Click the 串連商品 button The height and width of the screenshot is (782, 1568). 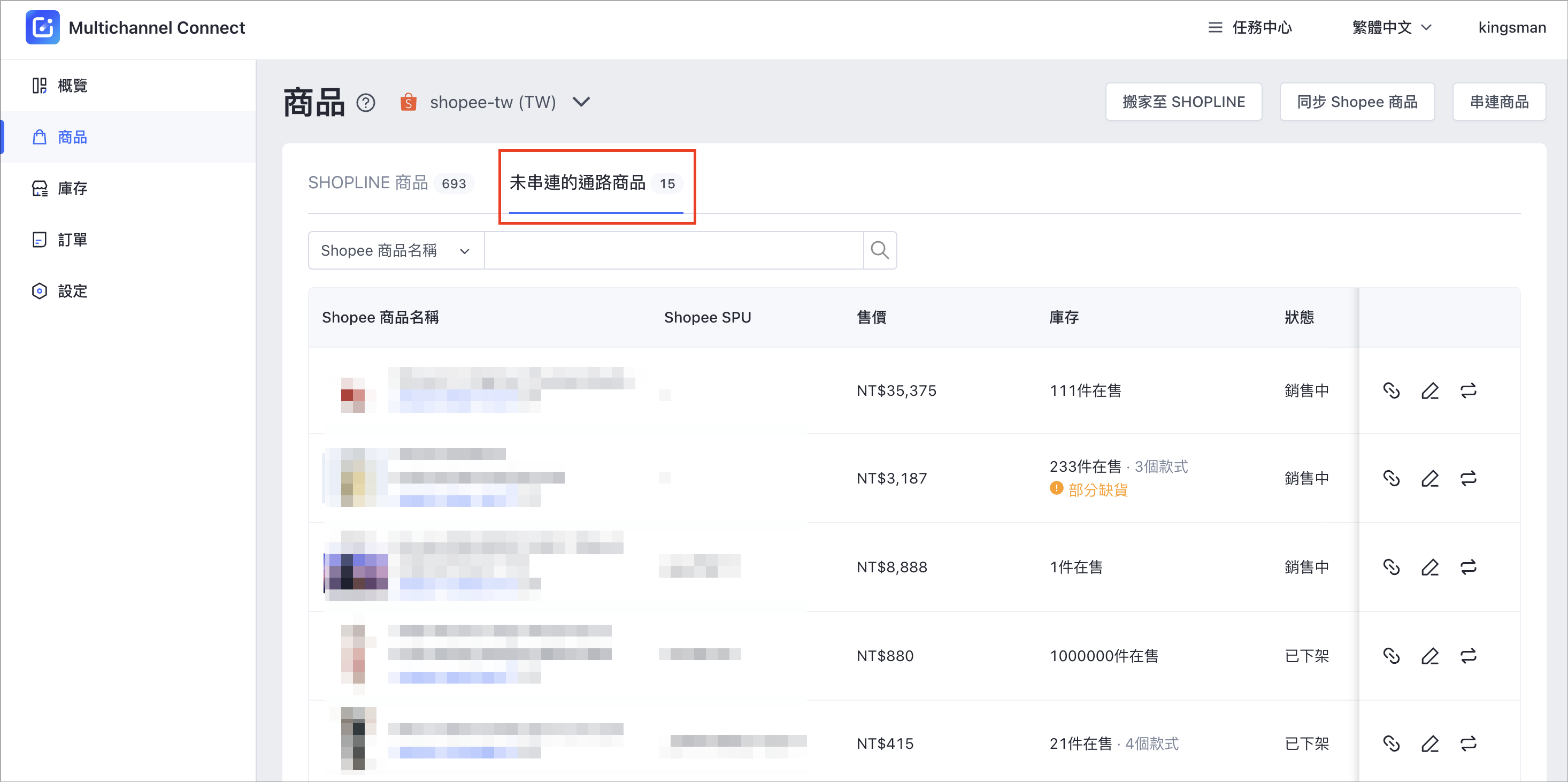(x=1498, y=102)
